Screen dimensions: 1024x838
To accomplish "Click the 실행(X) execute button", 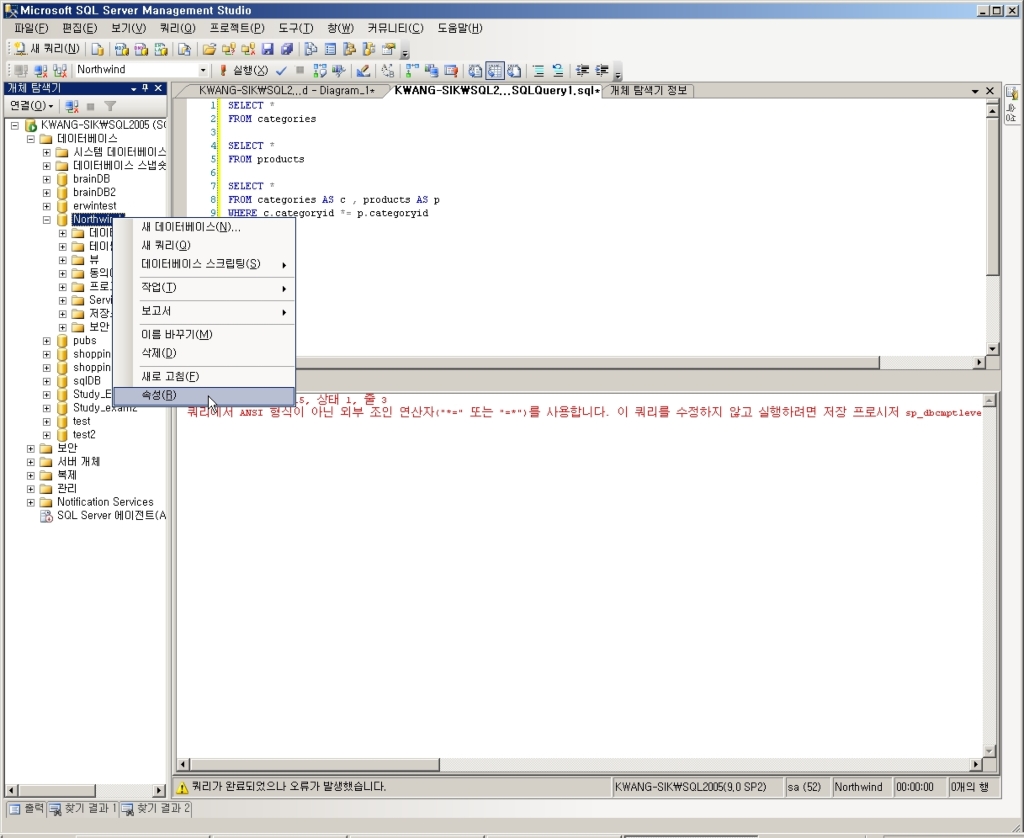I will [243, 70].
